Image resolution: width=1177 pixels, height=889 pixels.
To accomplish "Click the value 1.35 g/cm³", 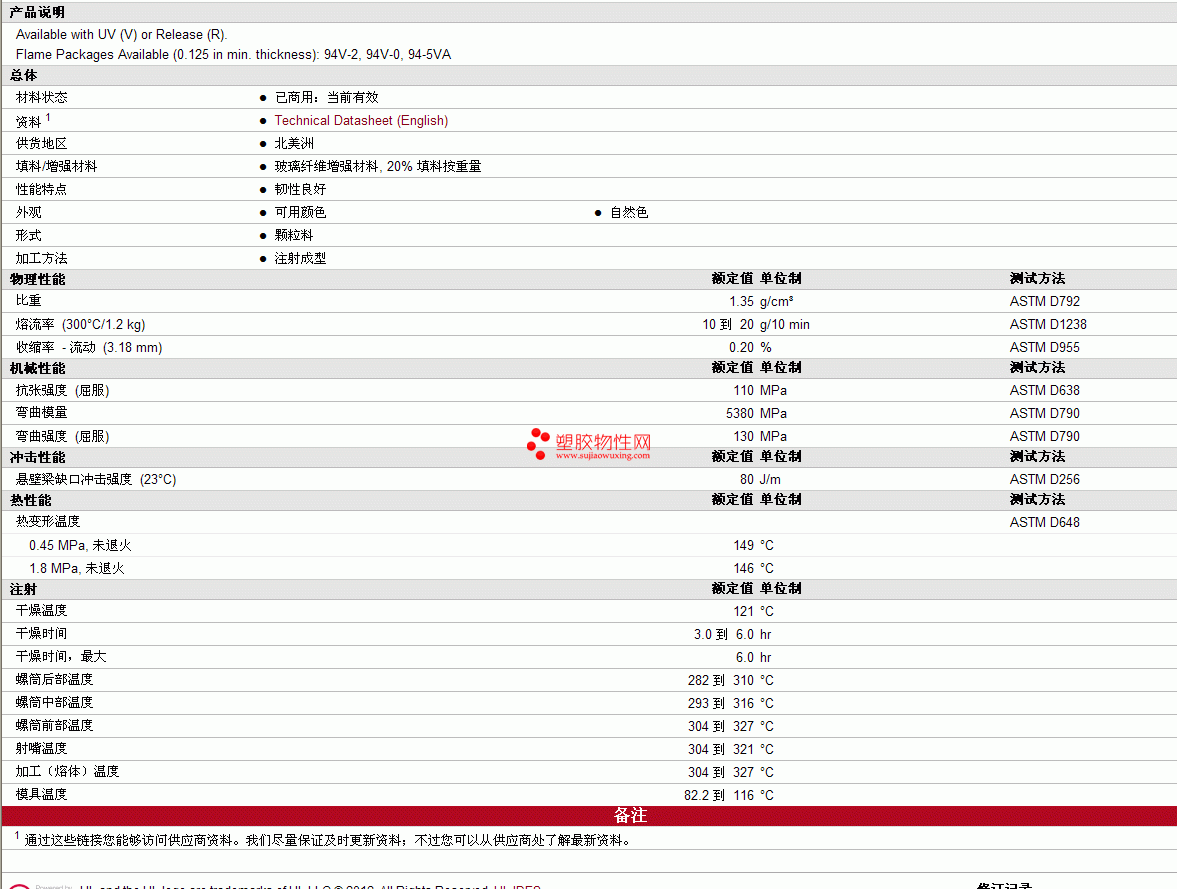I will tap(761, 301).
